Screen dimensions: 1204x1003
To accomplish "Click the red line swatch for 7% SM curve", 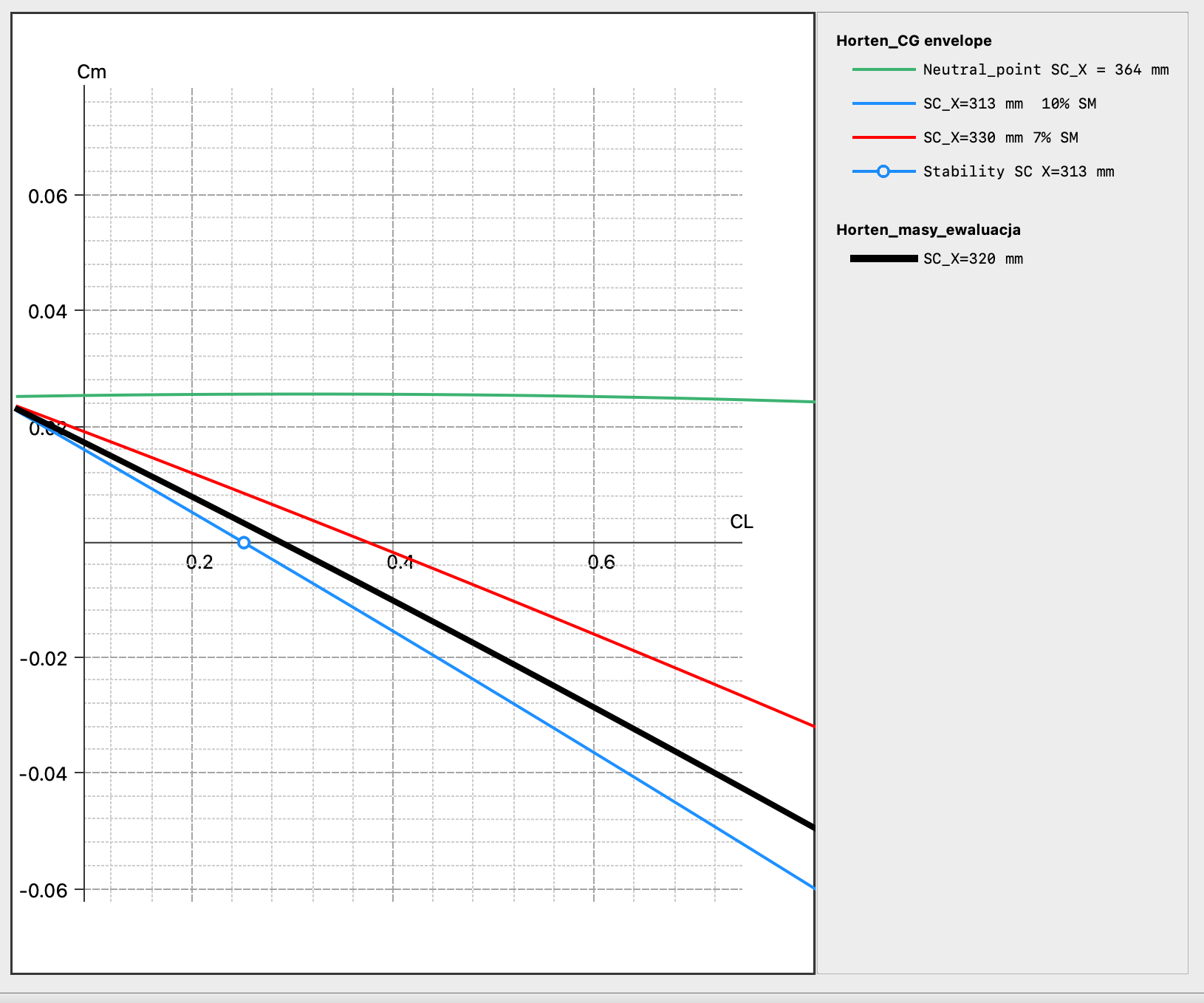I will [883, 137].
